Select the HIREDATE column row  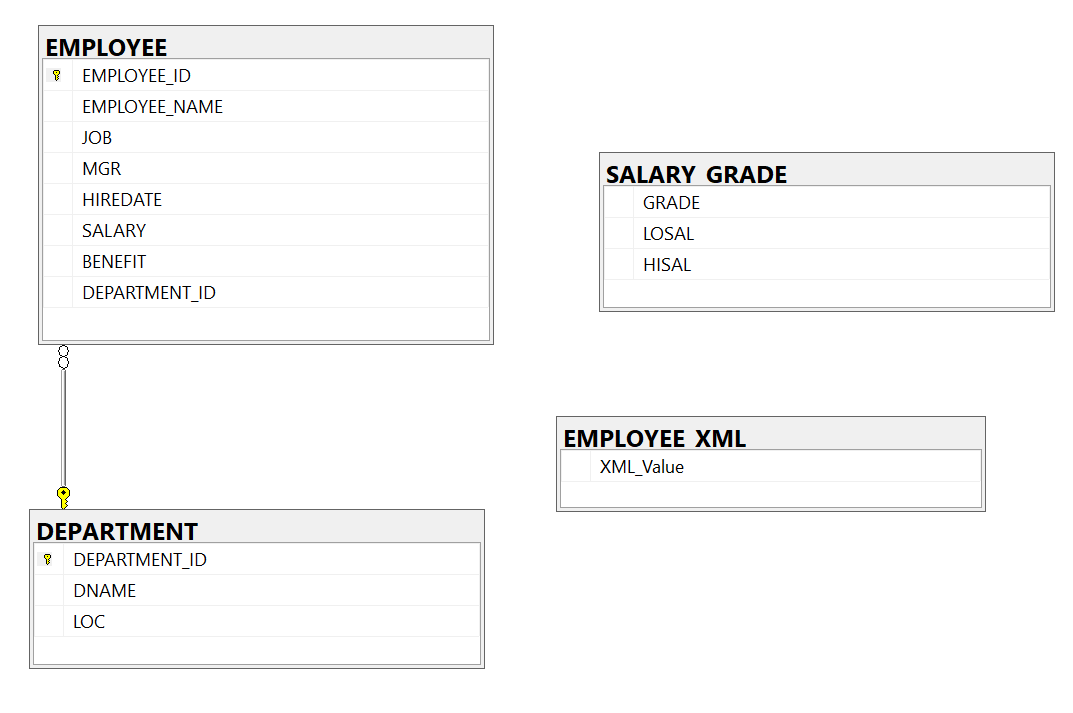coord(266,200)
